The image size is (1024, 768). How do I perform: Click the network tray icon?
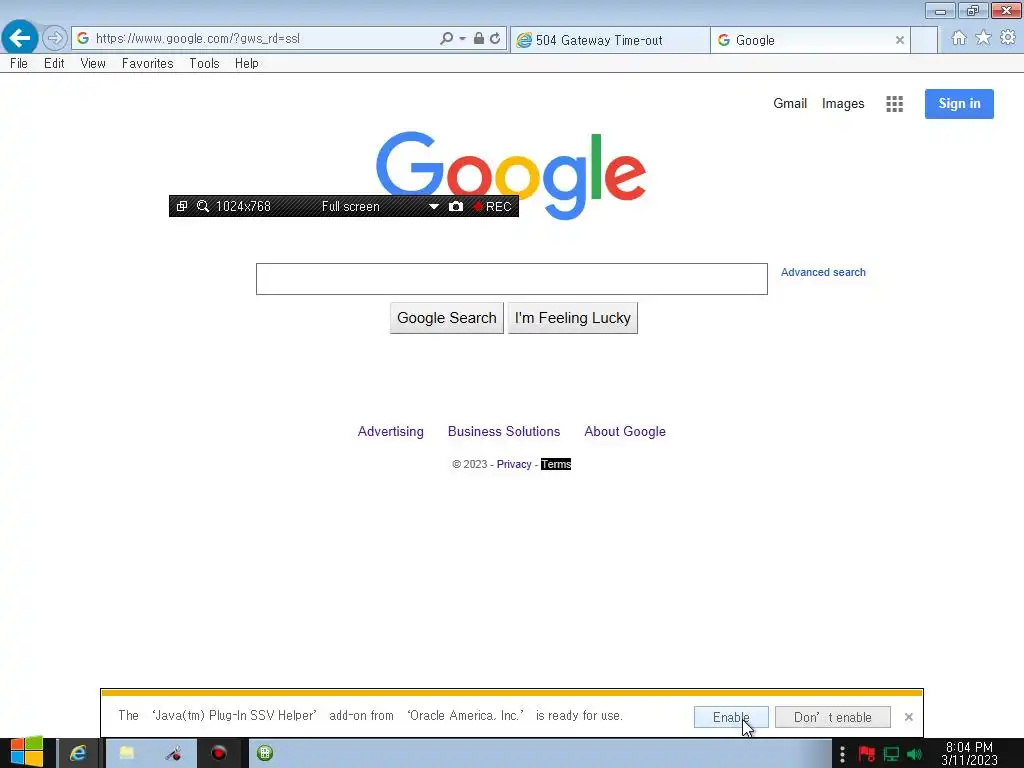tap(891, 754)
